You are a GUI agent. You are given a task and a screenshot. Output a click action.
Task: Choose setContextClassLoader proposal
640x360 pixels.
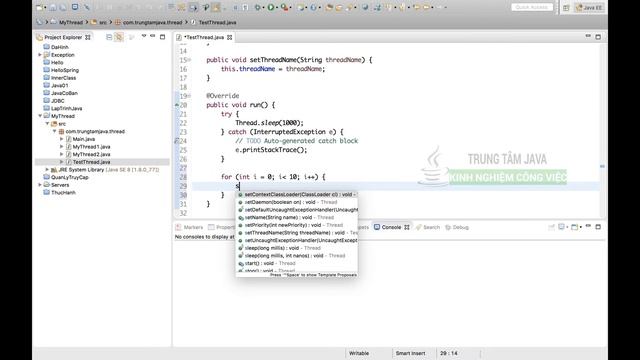click(x=297, y=195)
